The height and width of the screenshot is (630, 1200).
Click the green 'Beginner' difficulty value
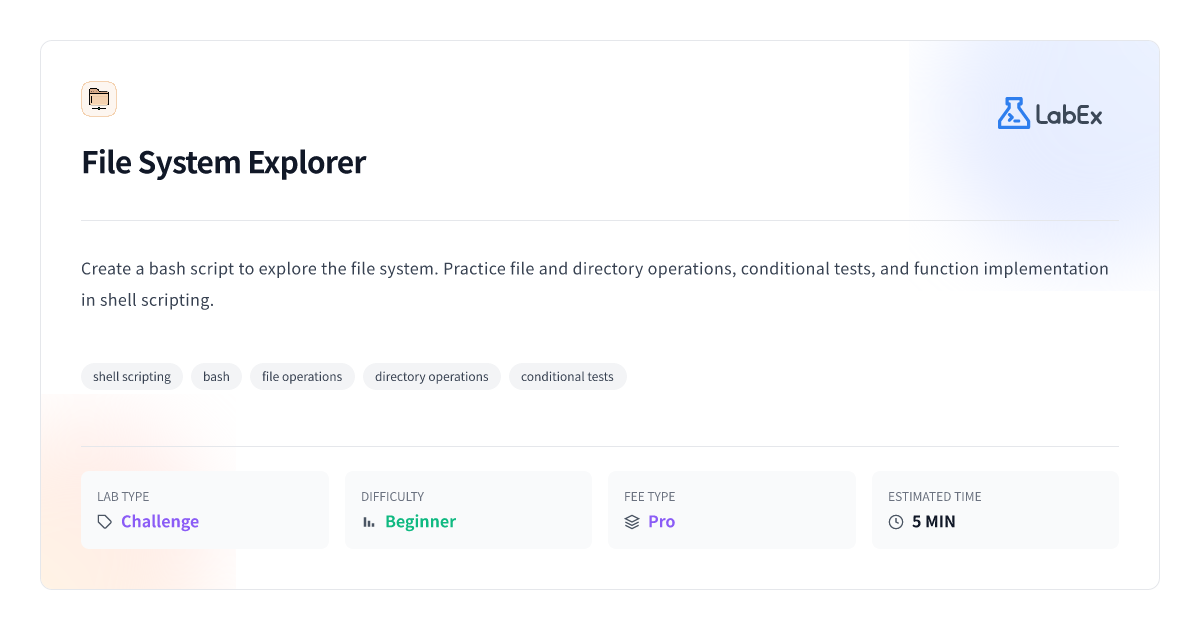pyautogui.click(x=420, y=522)
